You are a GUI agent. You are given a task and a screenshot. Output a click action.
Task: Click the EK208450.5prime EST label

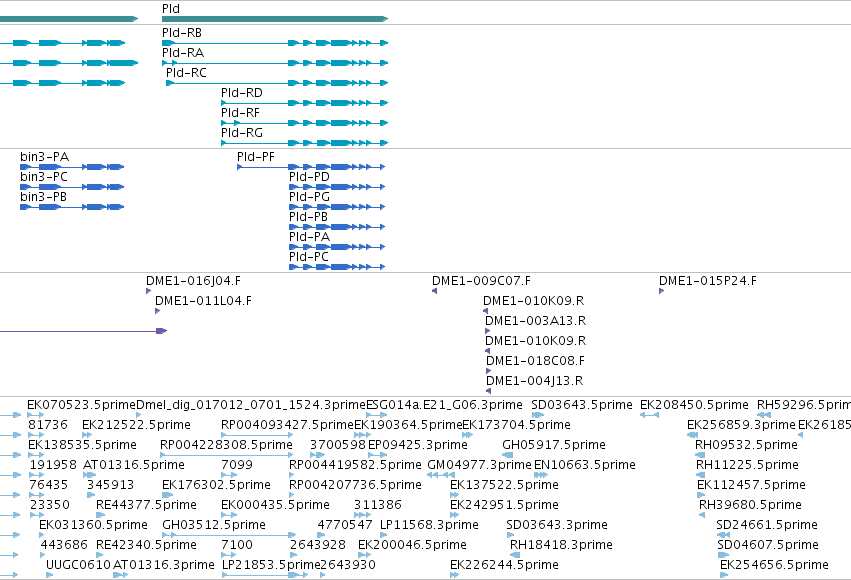[x=694, y=405]
